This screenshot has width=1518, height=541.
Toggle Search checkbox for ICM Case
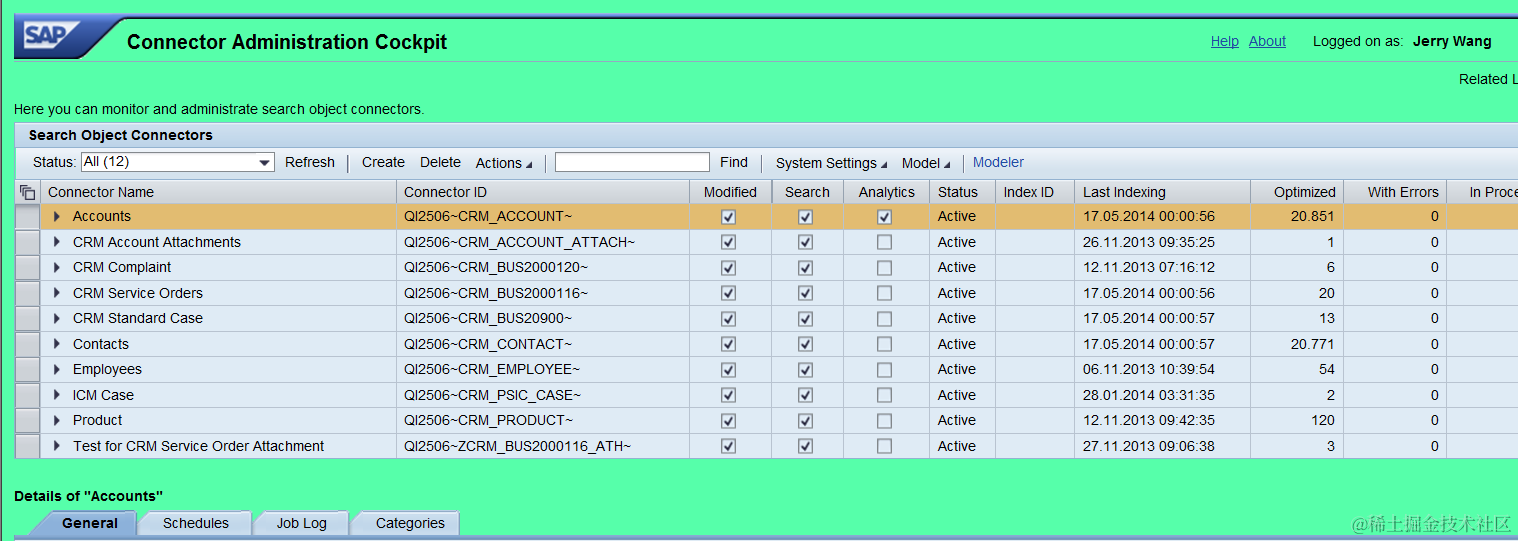pyautogui.click(x=805, y=395)
